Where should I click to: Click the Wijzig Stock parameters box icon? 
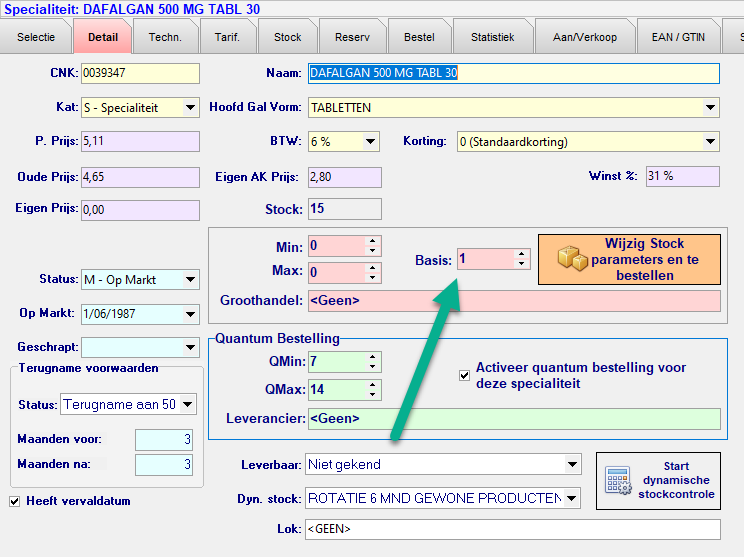point(572,259)
